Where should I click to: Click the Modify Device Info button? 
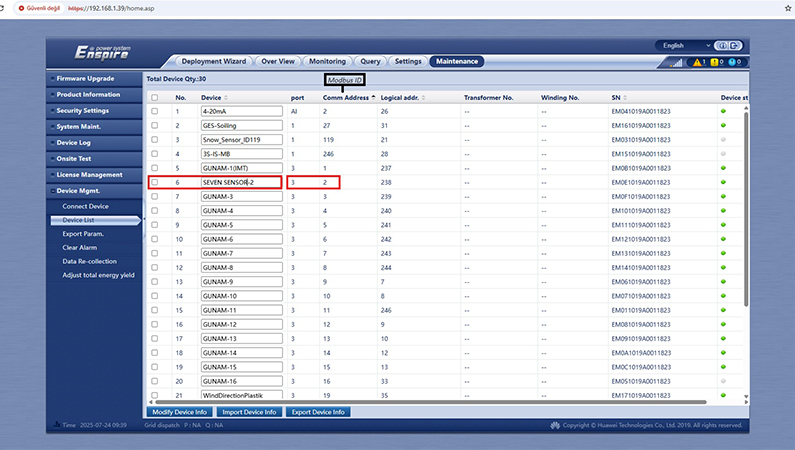[178, 412]
